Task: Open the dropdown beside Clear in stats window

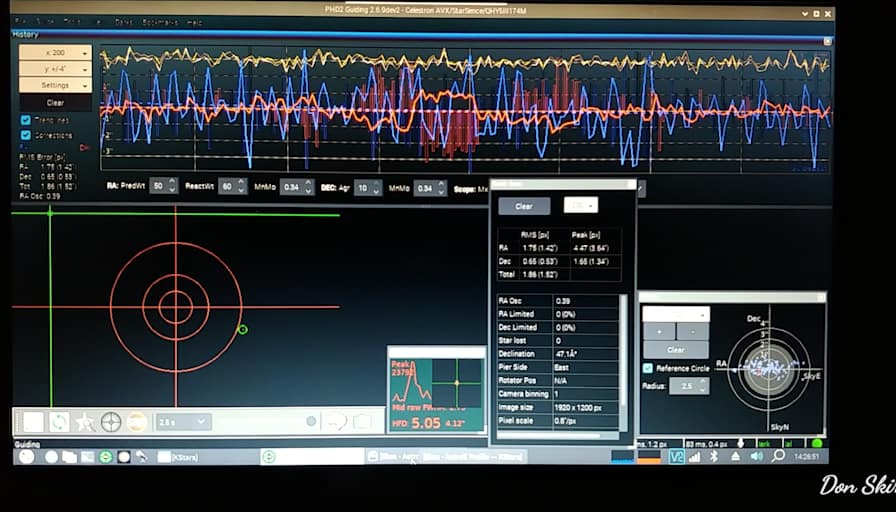Action: [581, 206]
